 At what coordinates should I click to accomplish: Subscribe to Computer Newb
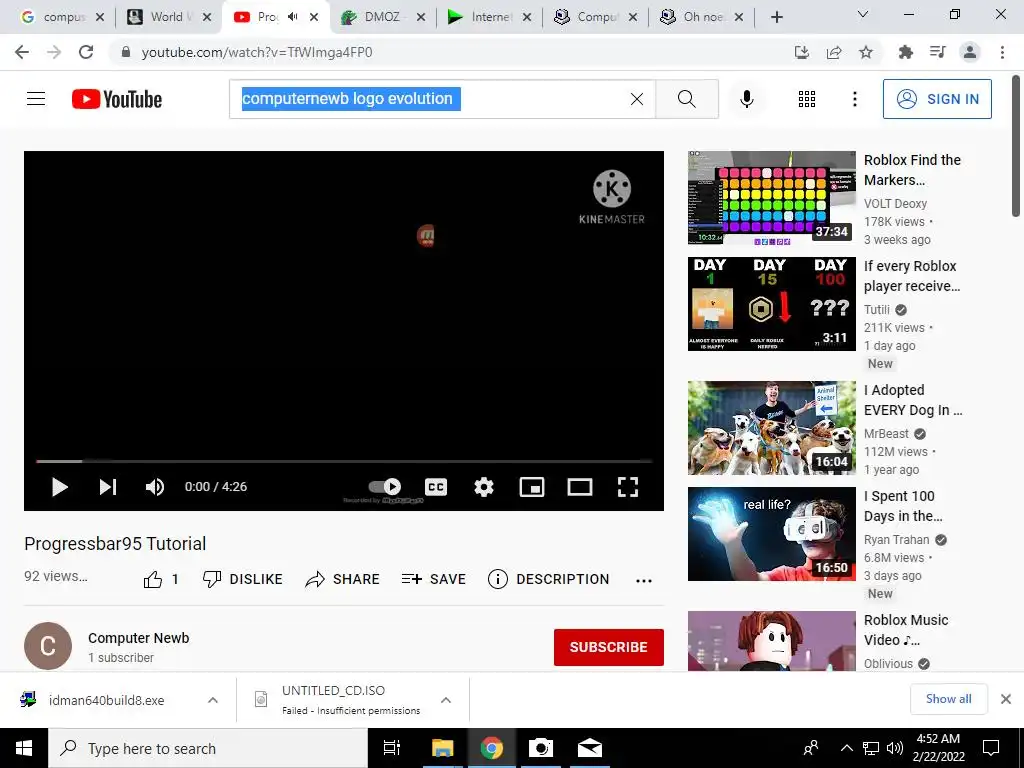pos(609,647)
